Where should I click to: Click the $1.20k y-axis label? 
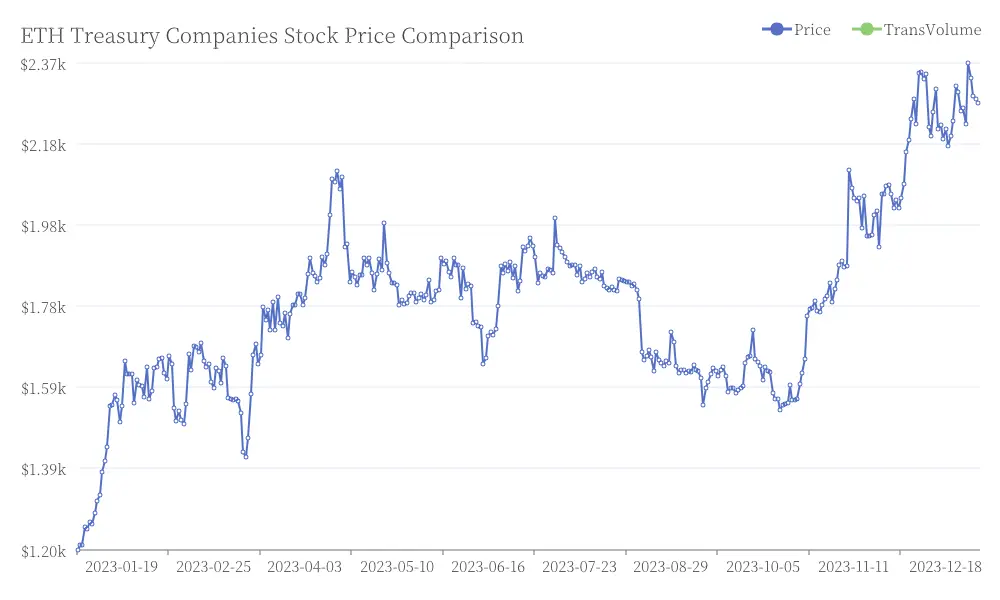(x=43, y=551)
